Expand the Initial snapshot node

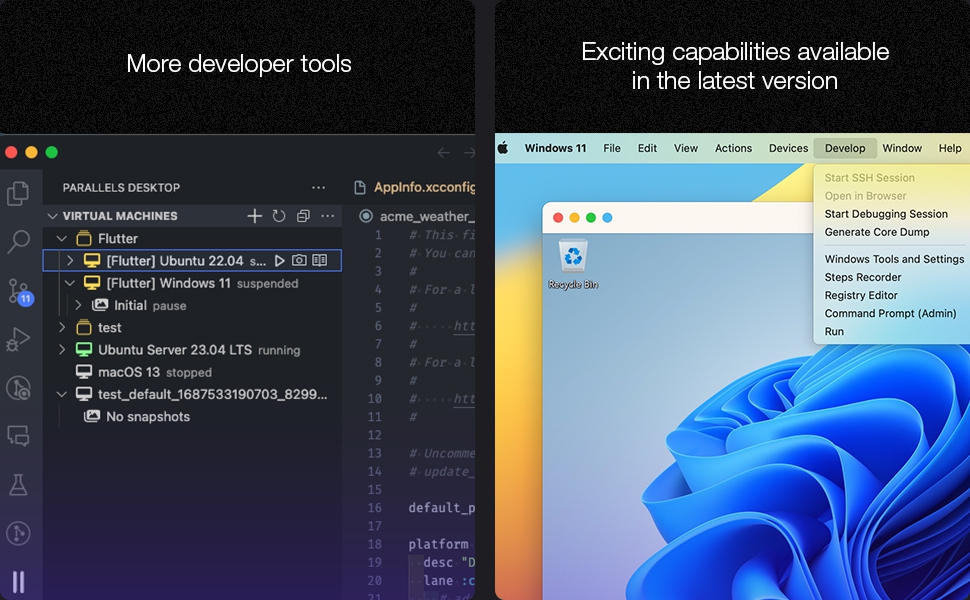pyautogui.click(x=79, y=305)
